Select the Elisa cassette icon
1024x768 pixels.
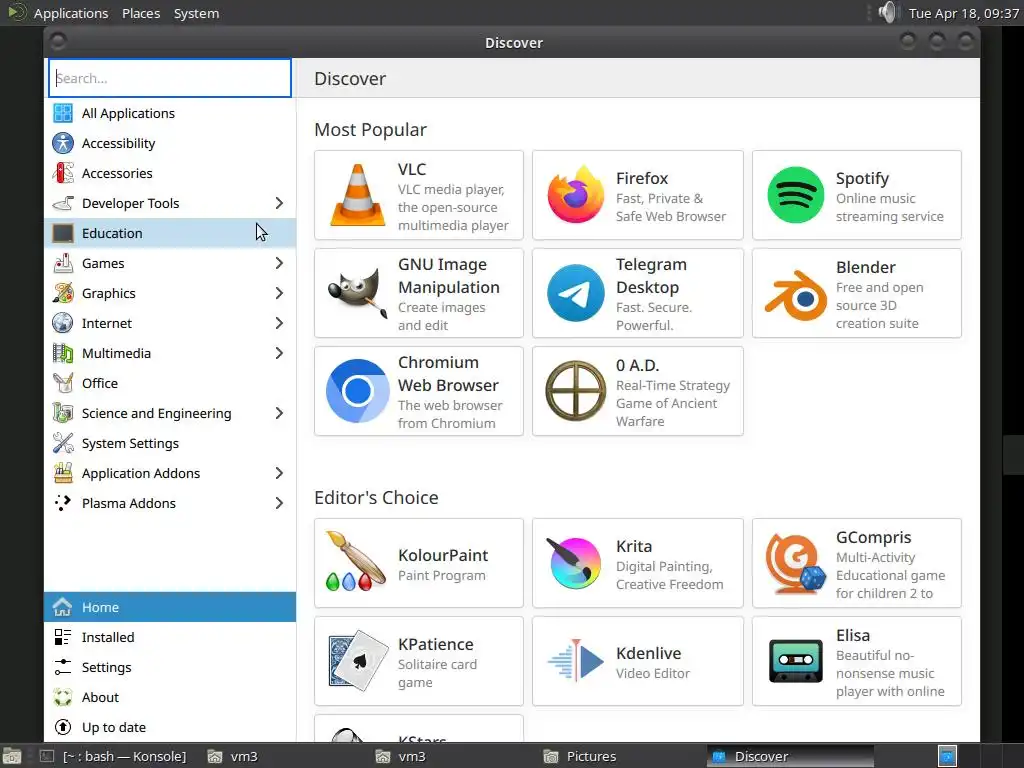795,661
